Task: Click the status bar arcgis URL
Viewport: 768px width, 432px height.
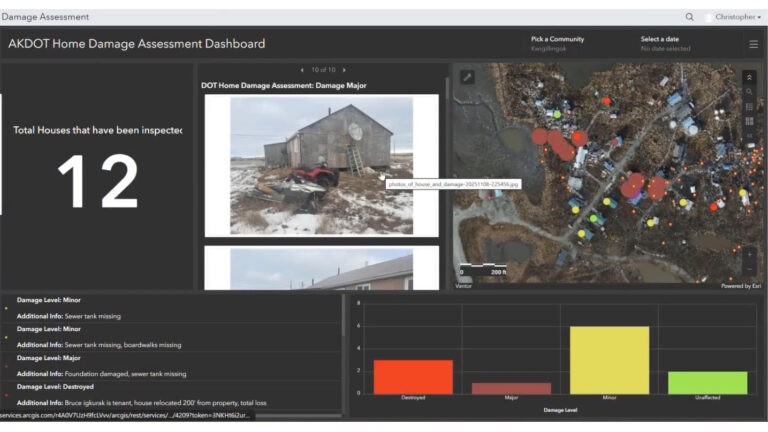Action: coord(126,415)
